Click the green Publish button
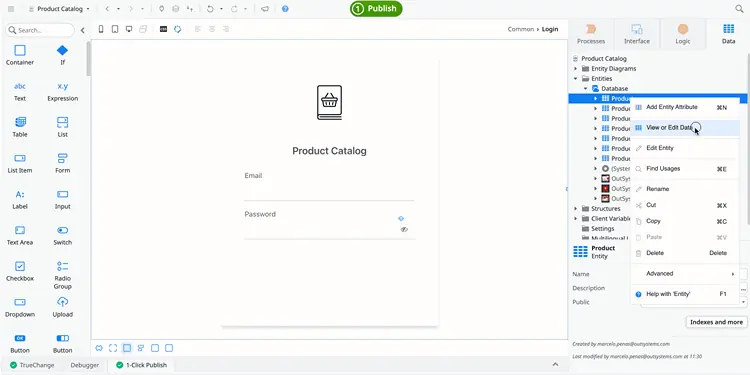750x375 pixels. tap(376, 9)
